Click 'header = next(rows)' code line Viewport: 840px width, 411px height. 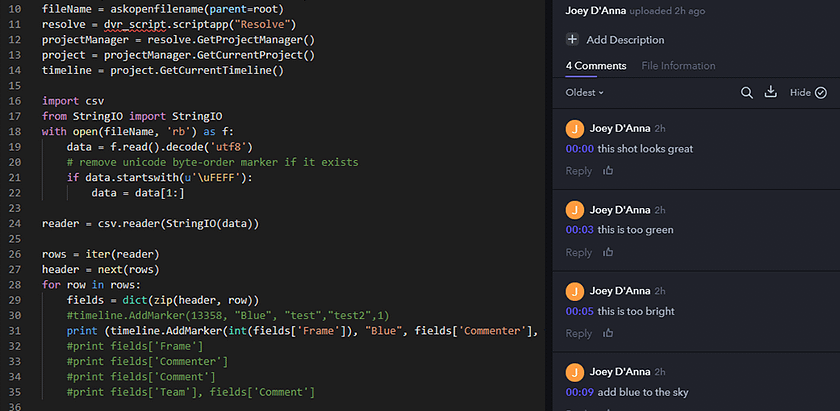click(x=101, y=269)
